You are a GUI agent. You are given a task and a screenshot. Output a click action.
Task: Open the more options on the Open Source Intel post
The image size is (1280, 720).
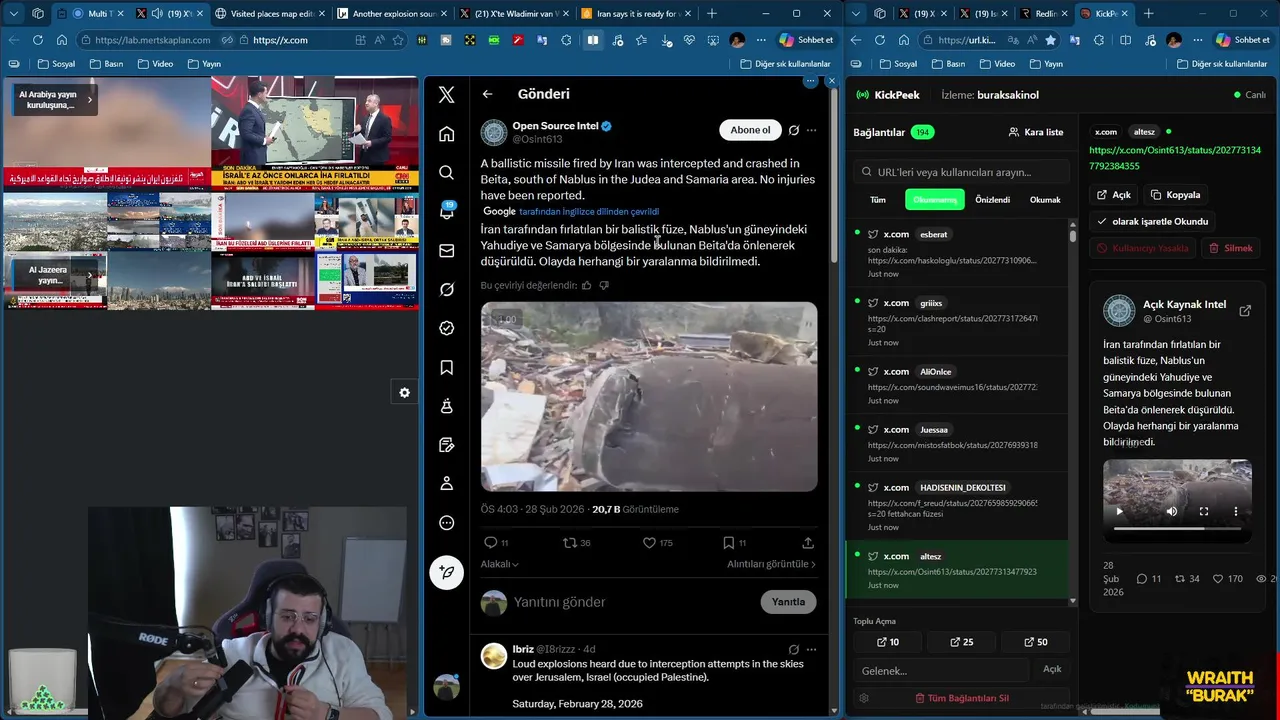click(811, 130)
